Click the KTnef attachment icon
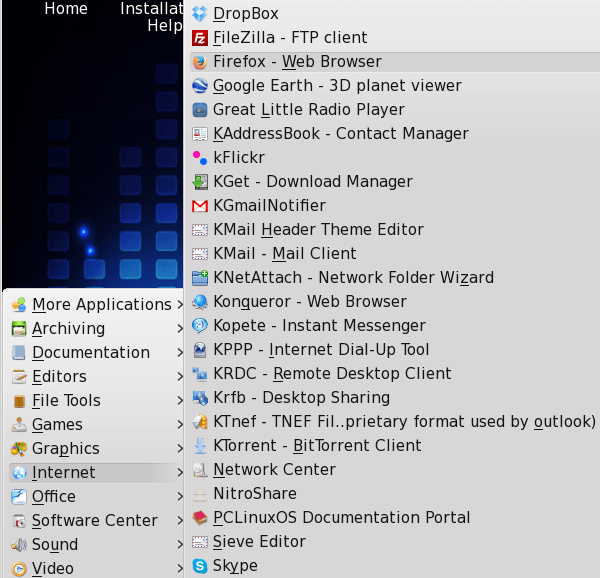This screenshot has width=600, height=578. pos(200,422)
